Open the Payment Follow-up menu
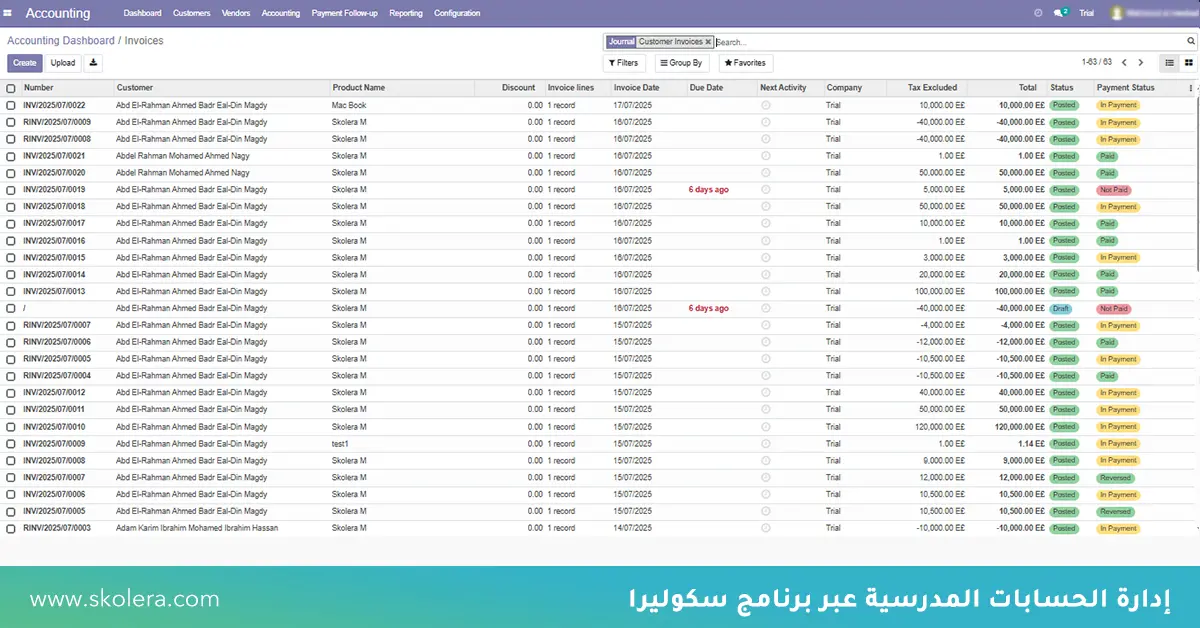The height and width of the screenshot is (628, 1200). coord(345,13)
